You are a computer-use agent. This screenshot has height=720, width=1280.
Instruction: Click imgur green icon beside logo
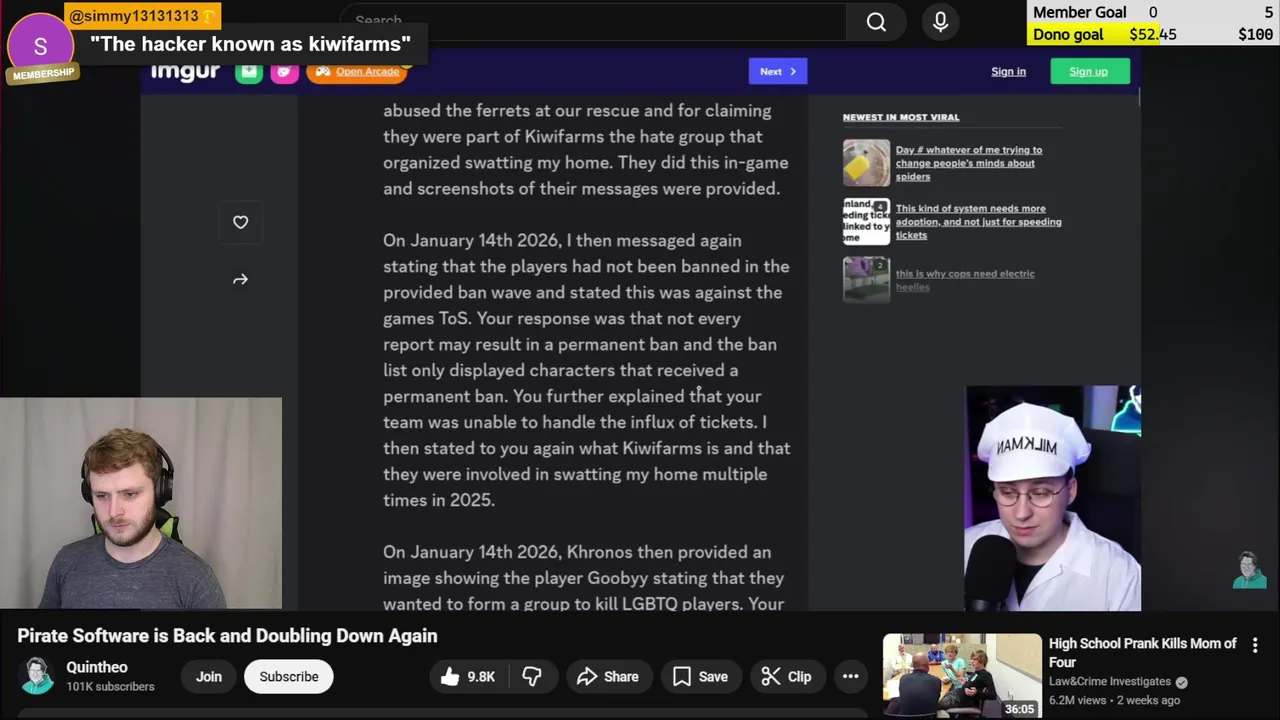249,71
